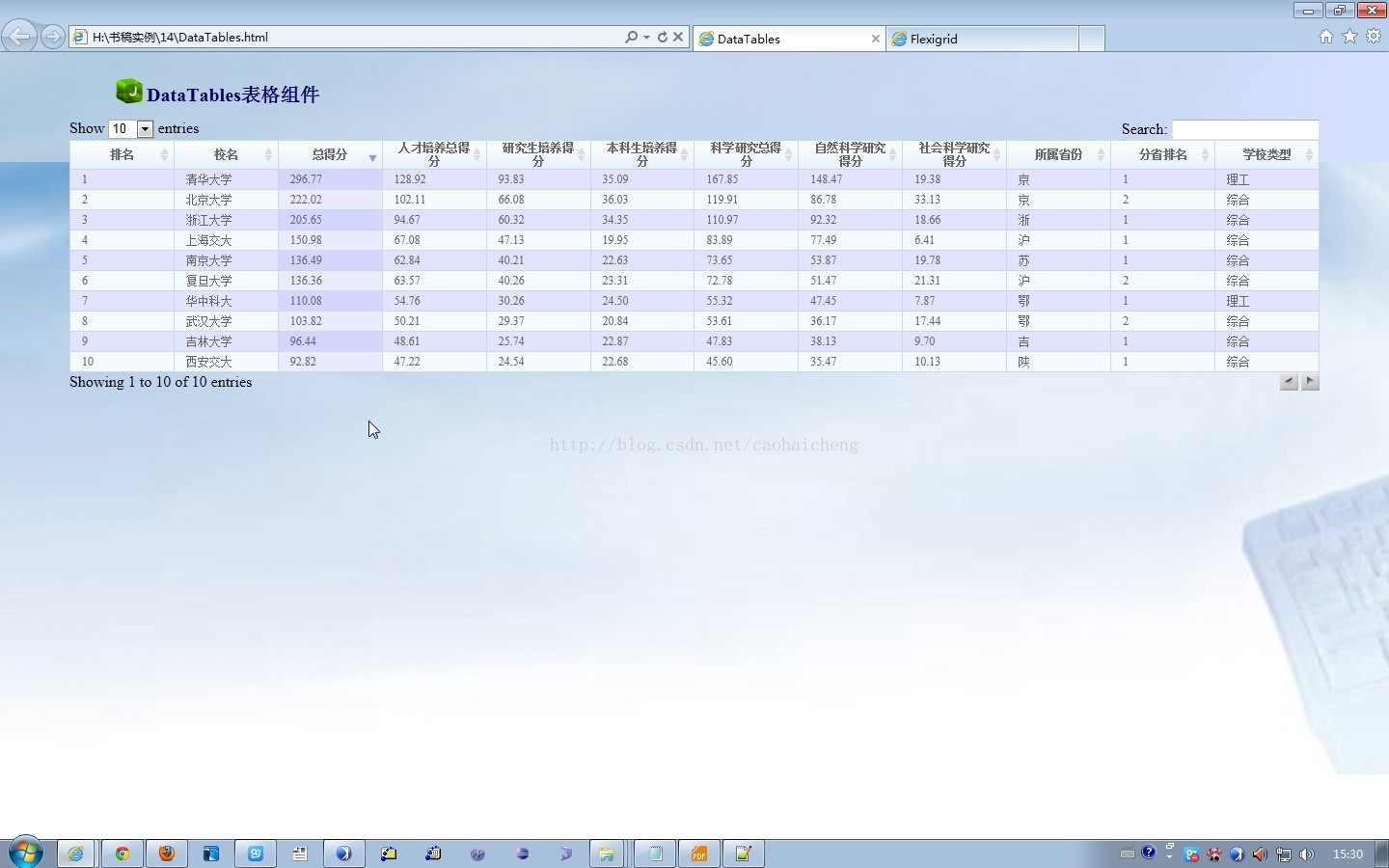Go to previous table page arrow
Screen dimensions: 1389x868
click(1289, 382)
